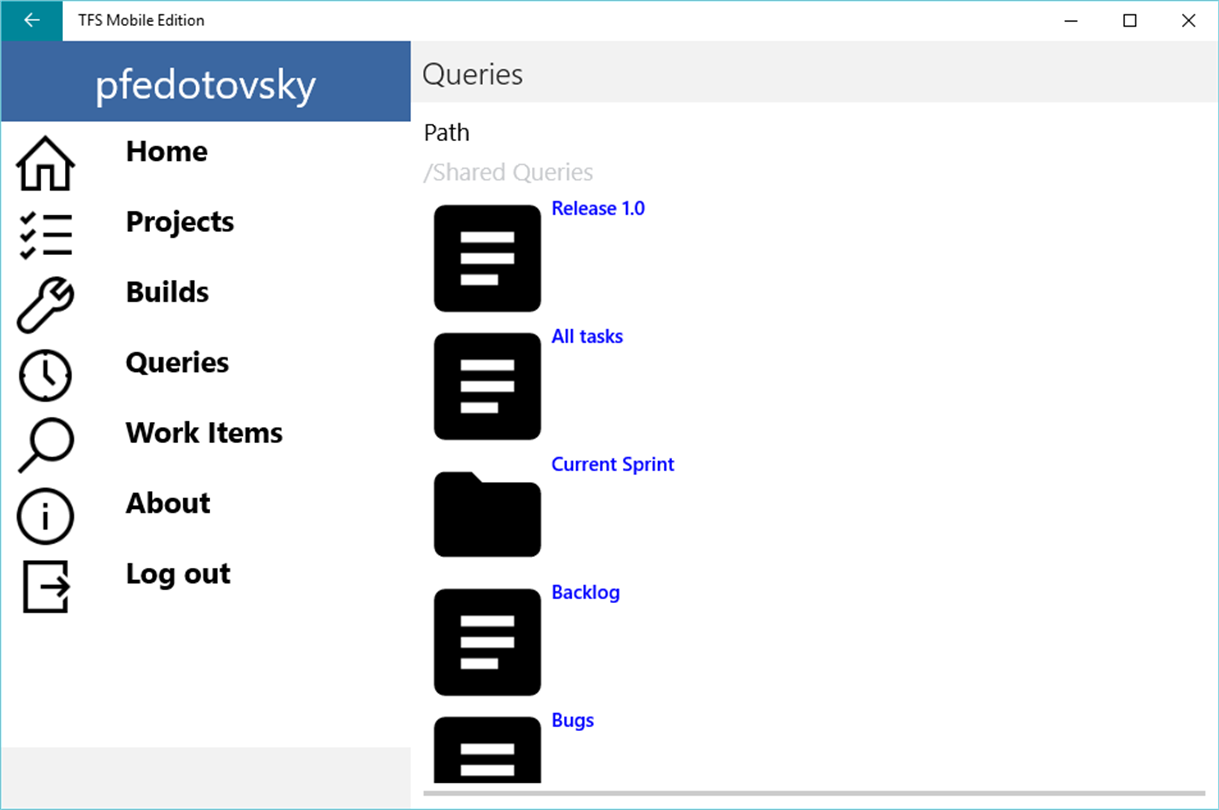Click the Path label
Viewport: 1219px width, 810px height.
(x=447, y=132)
